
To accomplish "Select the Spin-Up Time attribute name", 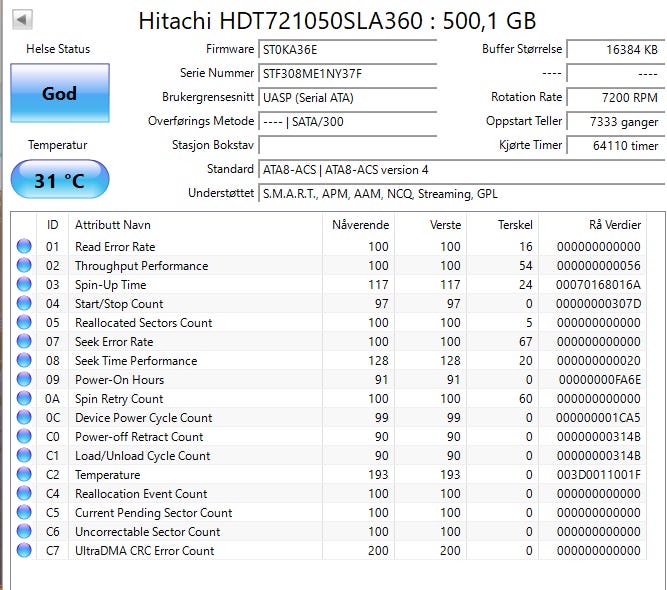I will click(111, 285).
